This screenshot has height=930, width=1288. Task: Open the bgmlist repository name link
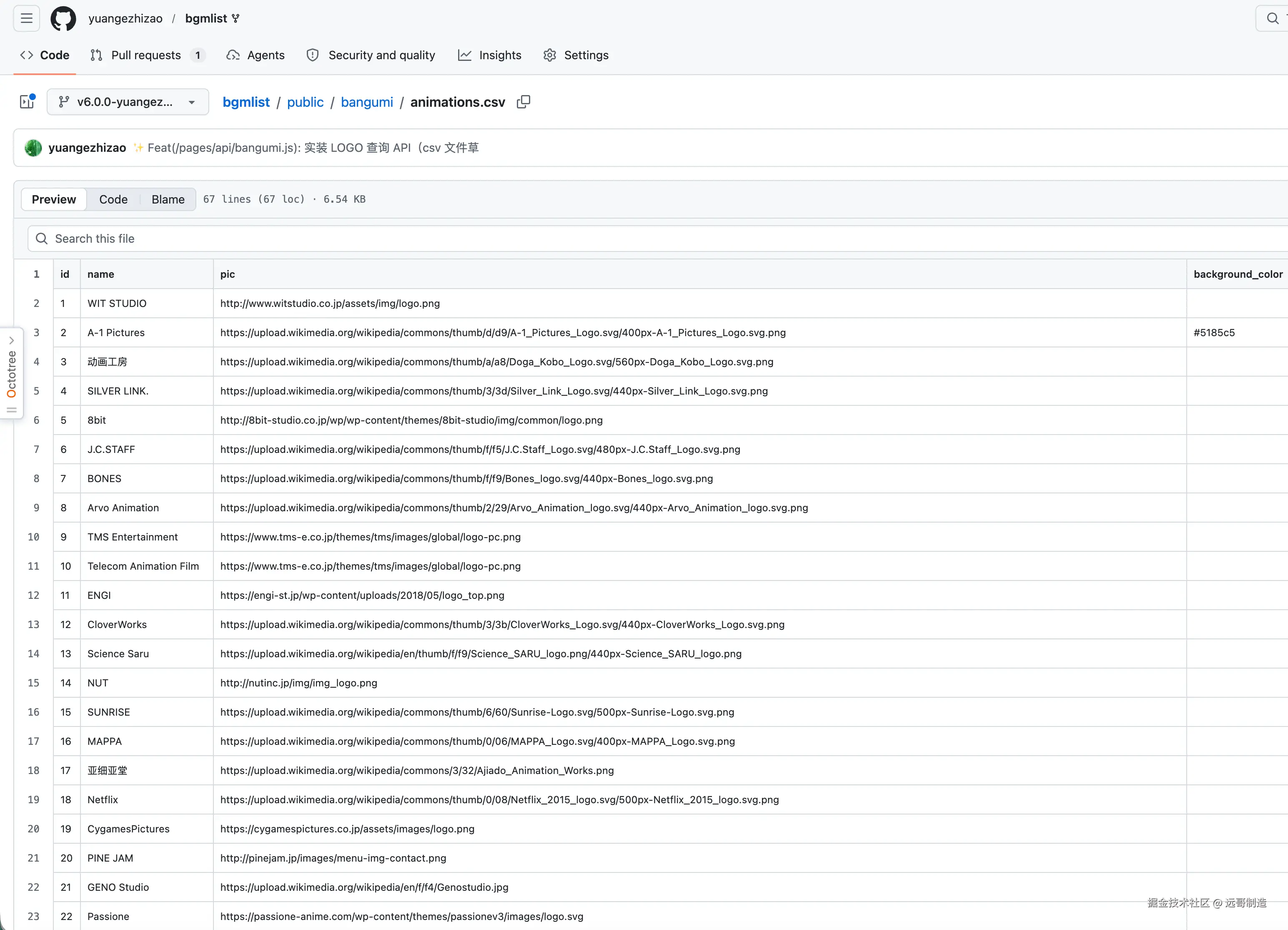pyautogui.click(x=206, y=19)
